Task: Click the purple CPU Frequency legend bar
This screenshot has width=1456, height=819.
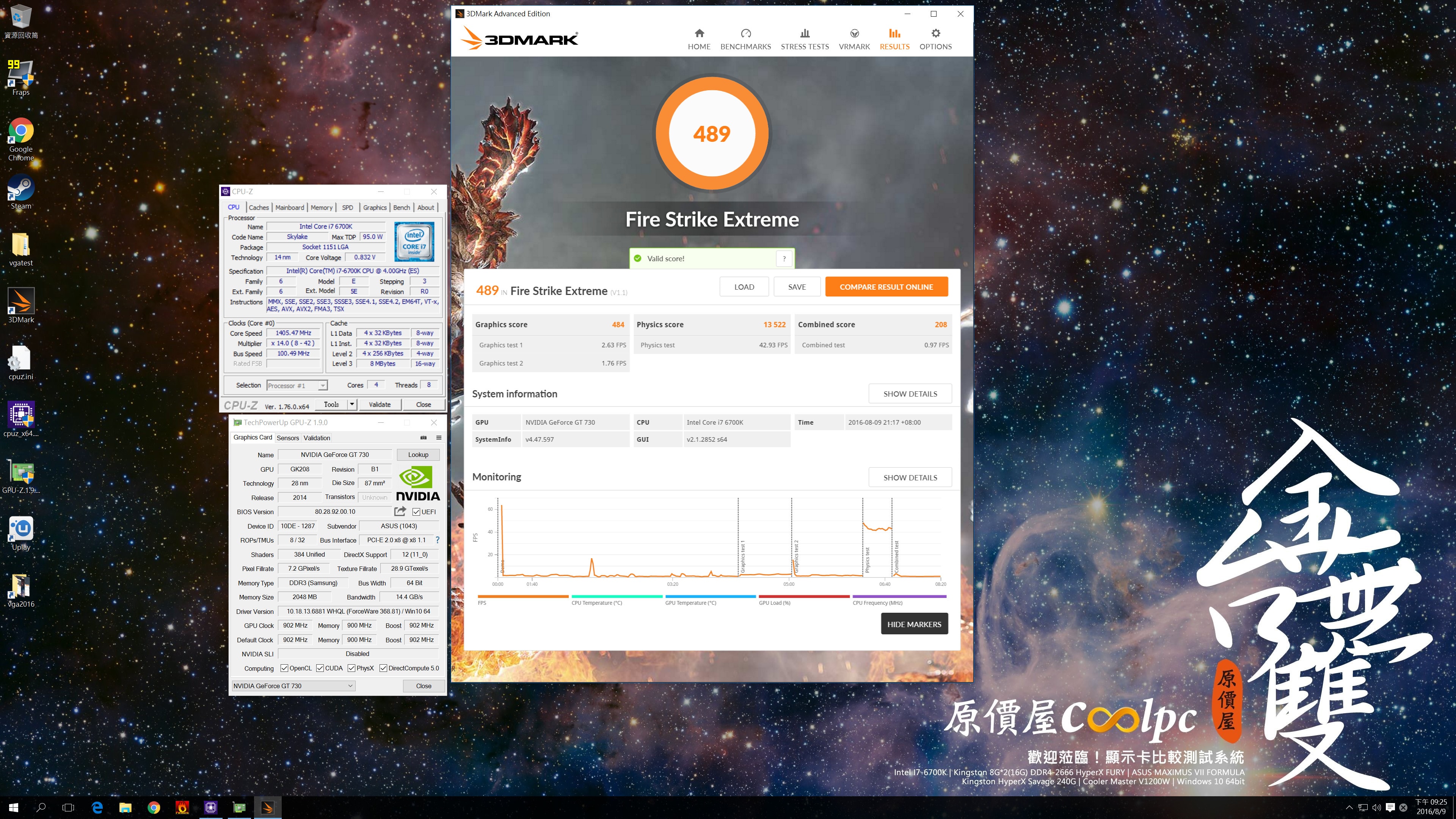Action: pyautogui.click(x=899, y=596)
